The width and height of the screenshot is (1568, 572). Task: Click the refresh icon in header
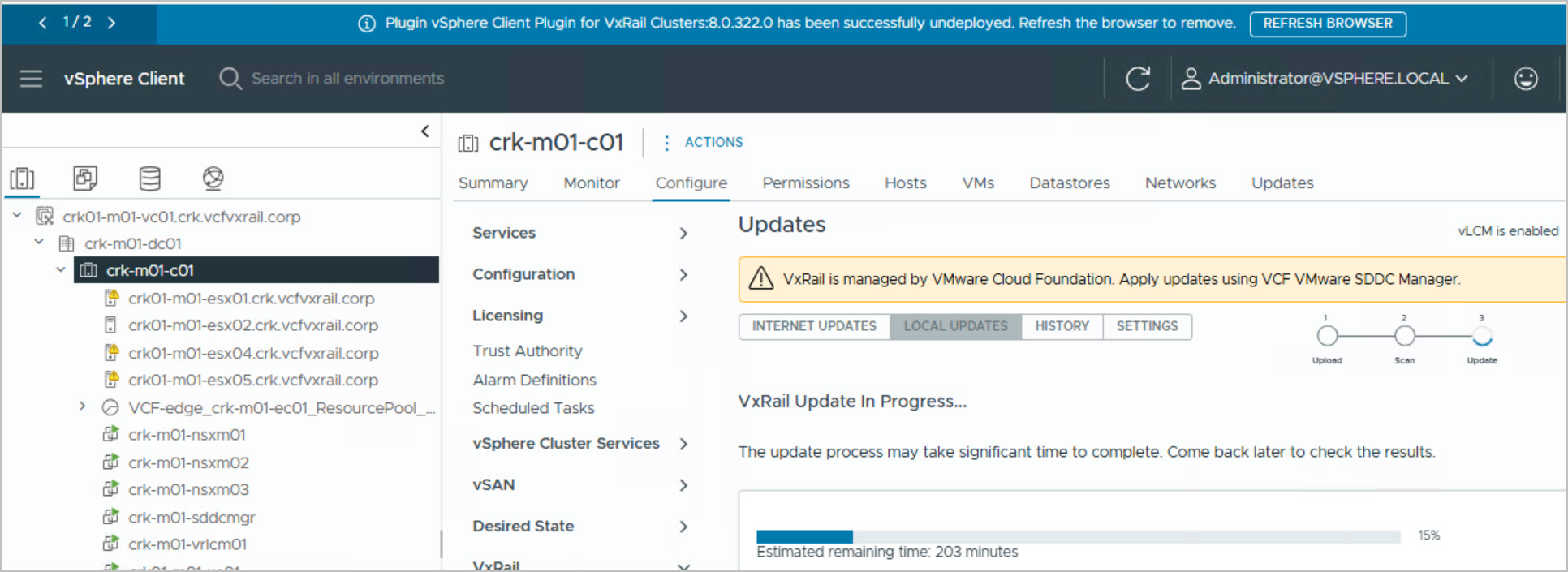point(1138,79)
